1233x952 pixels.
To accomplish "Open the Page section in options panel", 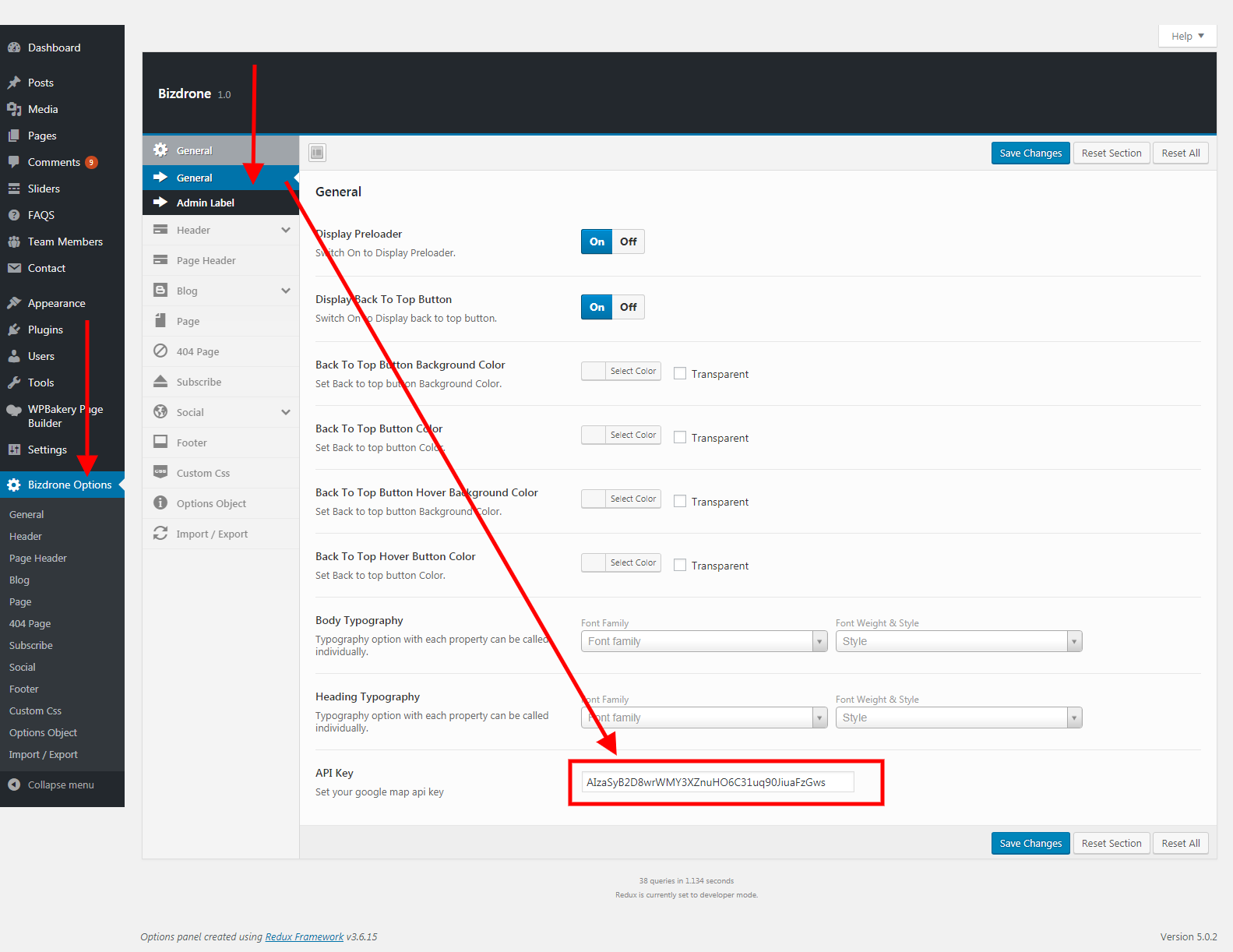I will tap(221, 321).
